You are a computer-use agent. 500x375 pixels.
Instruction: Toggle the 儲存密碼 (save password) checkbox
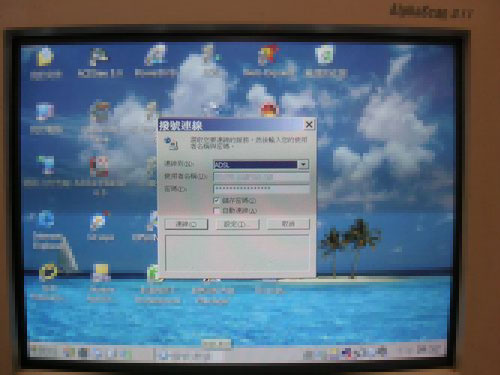(216, 200)
